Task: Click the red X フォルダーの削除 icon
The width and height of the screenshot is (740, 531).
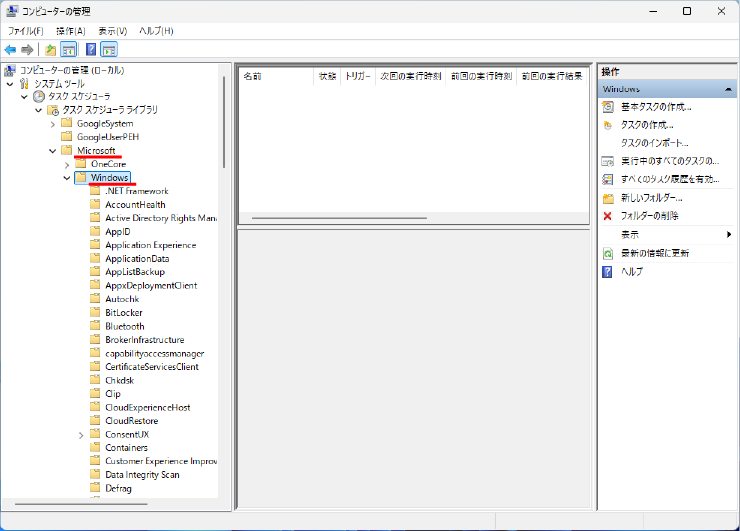Action: pyautogui.click(x=607, y=216)
